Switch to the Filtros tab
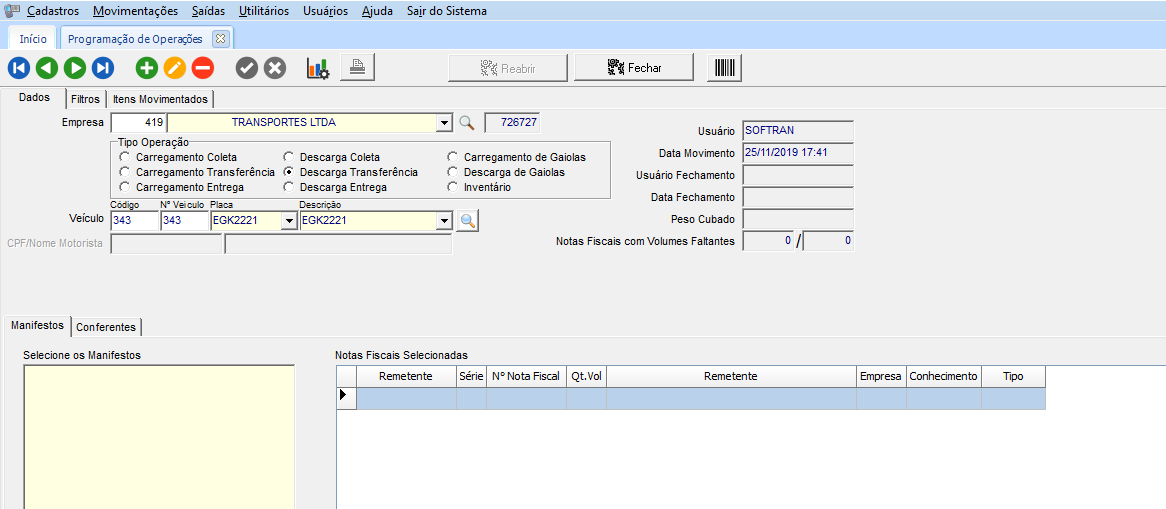Viewport: 1166px width, 509px height. tap(86, 99)
